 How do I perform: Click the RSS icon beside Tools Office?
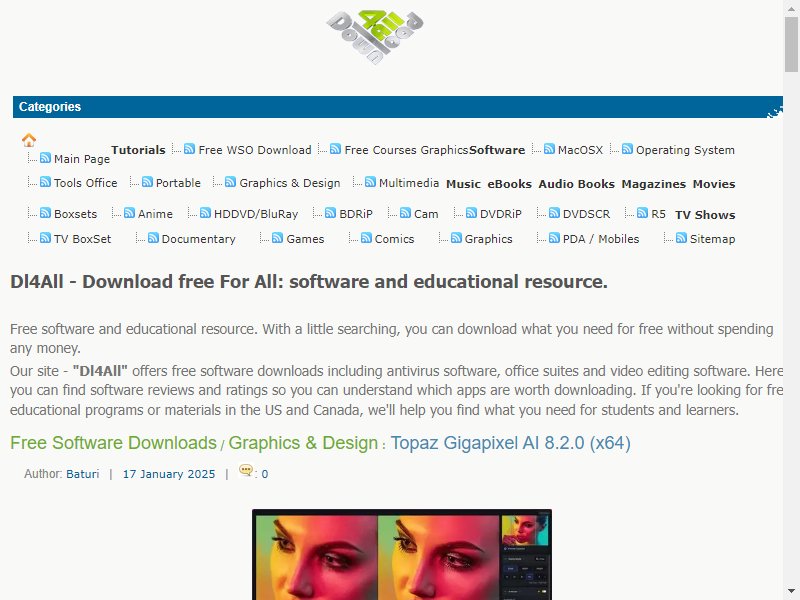pos(45,182)
